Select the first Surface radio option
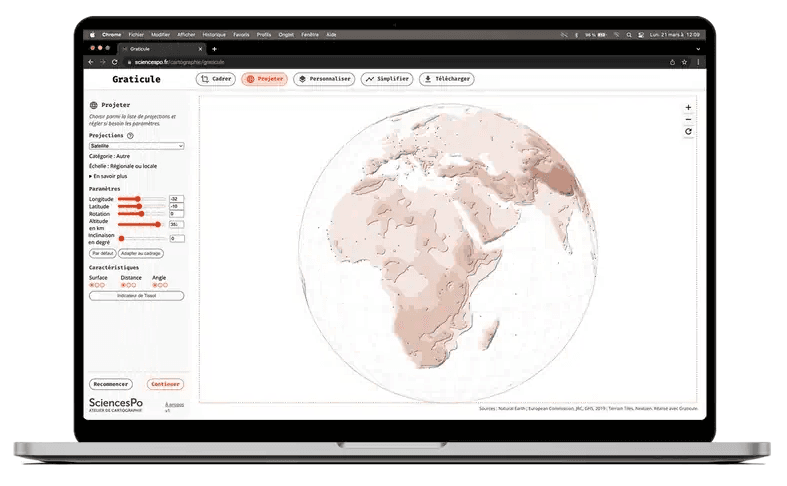The image size is (787, 486). pyautogui.click(x=92, y=285)
